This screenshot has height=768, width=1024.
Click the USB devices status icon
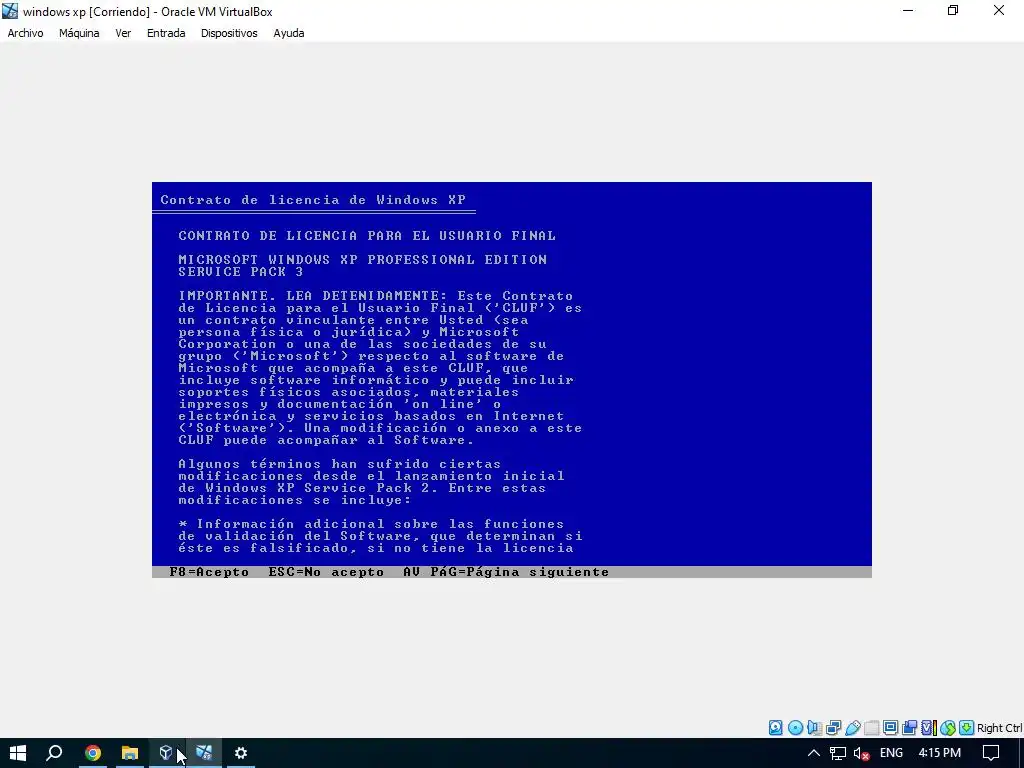click(853, 728)
